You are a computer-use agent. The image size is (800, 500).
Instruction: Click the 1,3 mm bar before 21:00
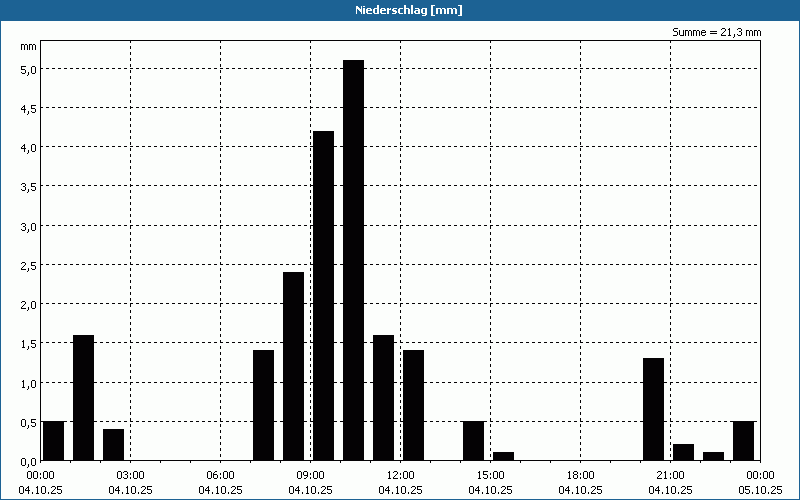pyautogui.click(x=653, y=409)
